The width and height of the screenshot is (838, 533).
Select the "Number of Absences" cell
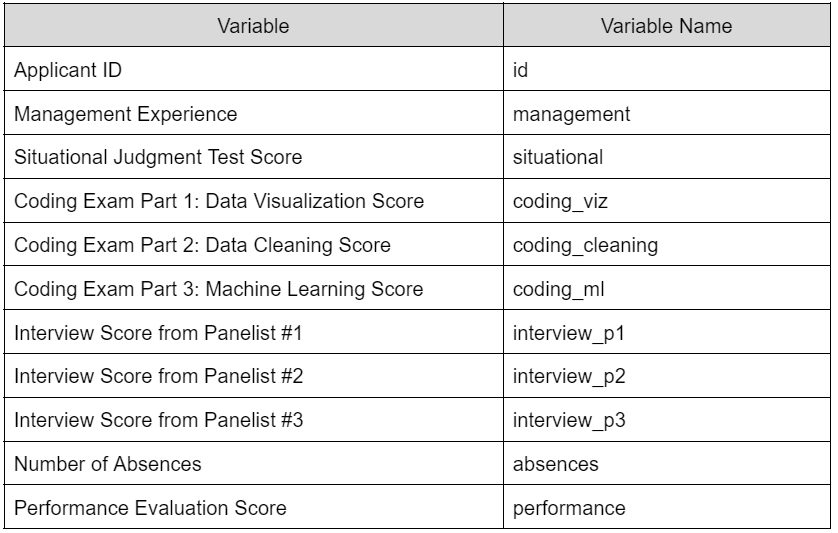click(x=108, y=464)
